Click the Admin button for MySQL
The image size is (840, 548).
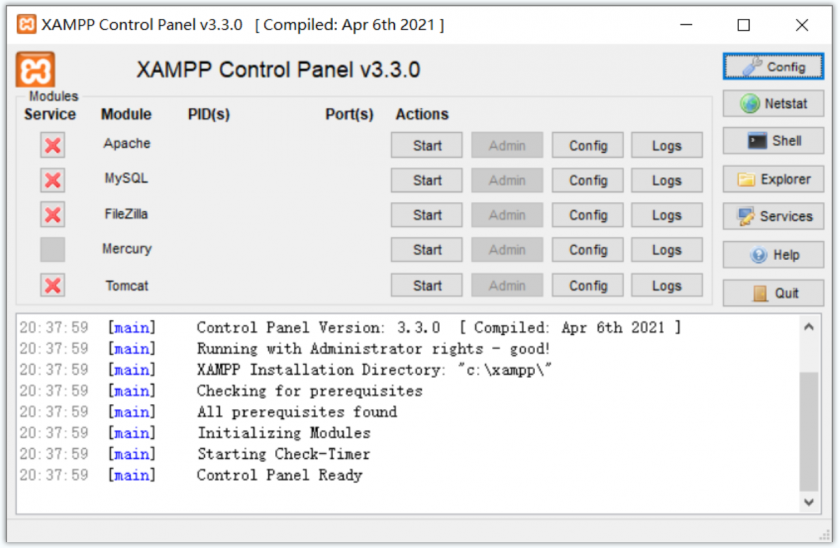pos(507,180)
